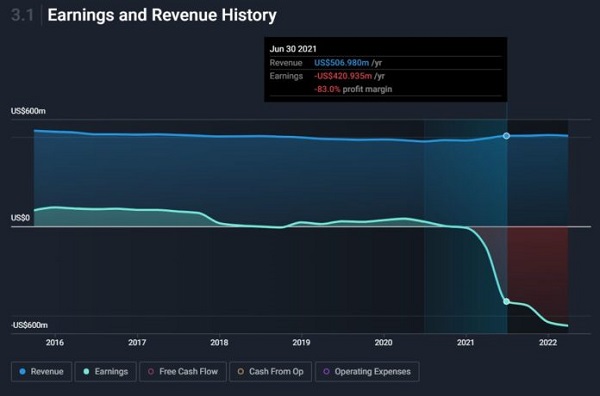The width and height of the screenshot is (600, 396).
Task: Click the US$506.980m revenue value in tooltip
Action: pos(341,63)
